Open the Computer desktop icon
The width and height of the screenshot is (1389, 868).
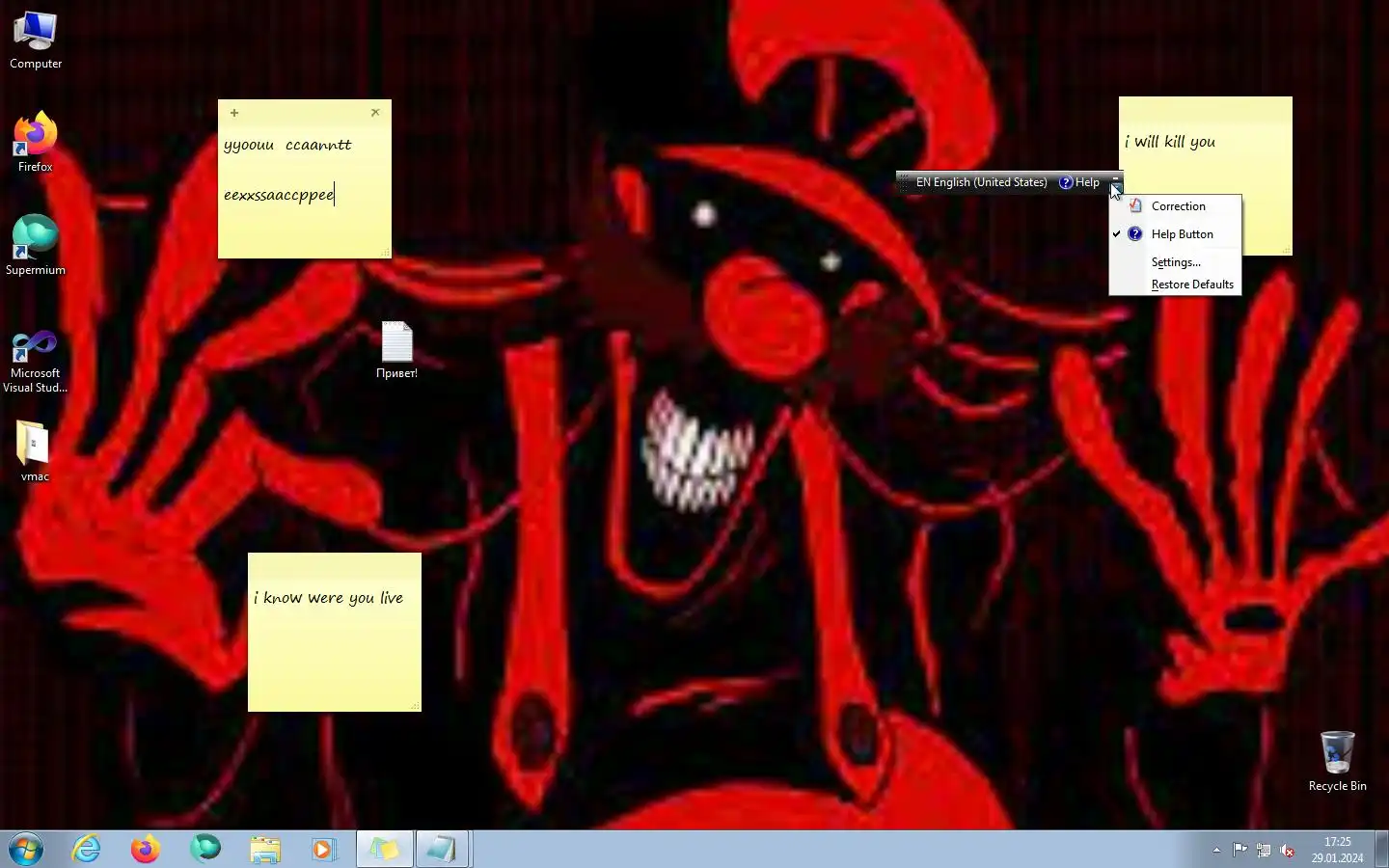[36, 41]
